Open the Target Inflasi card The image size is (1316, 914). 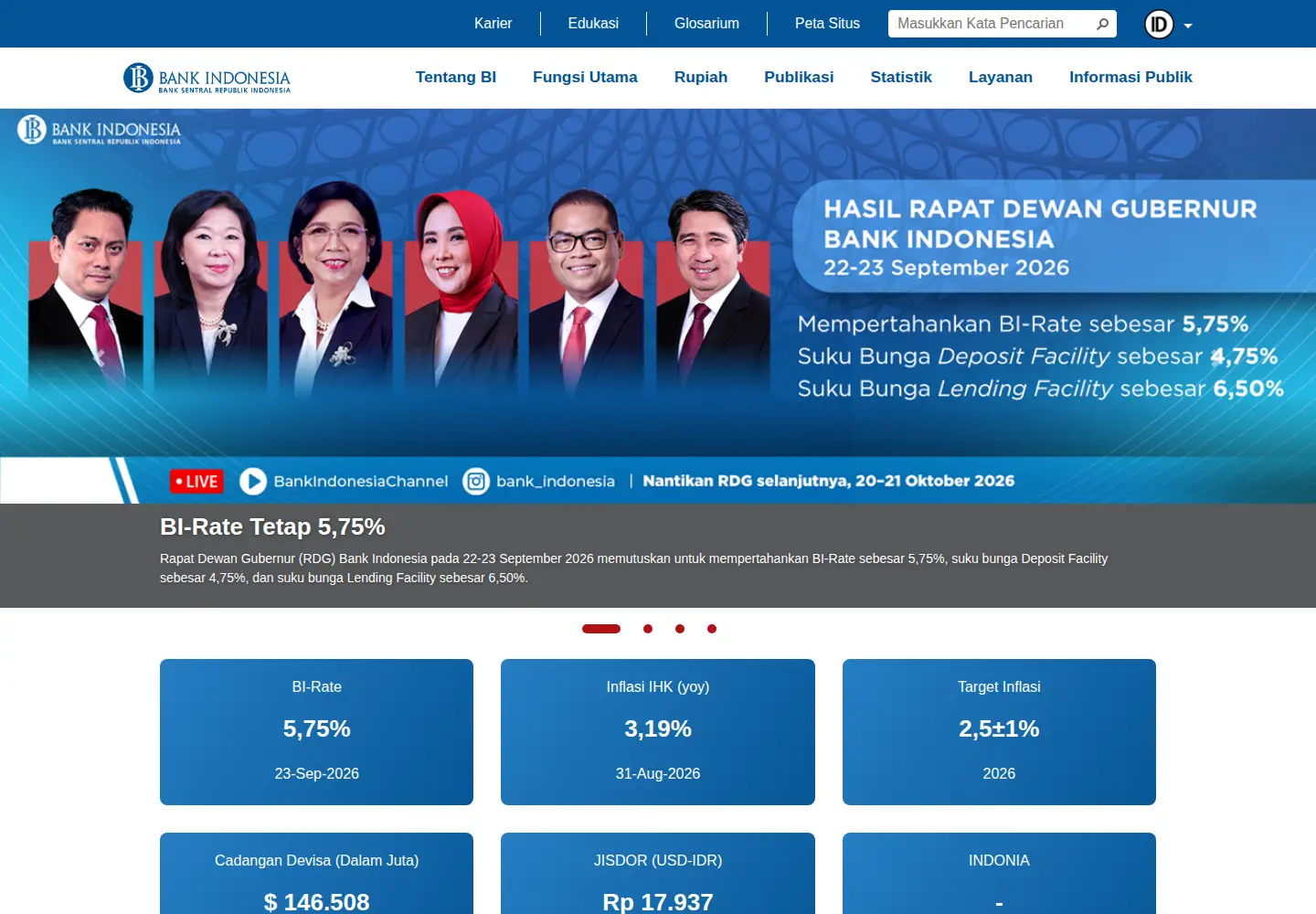tap(999, 732)
